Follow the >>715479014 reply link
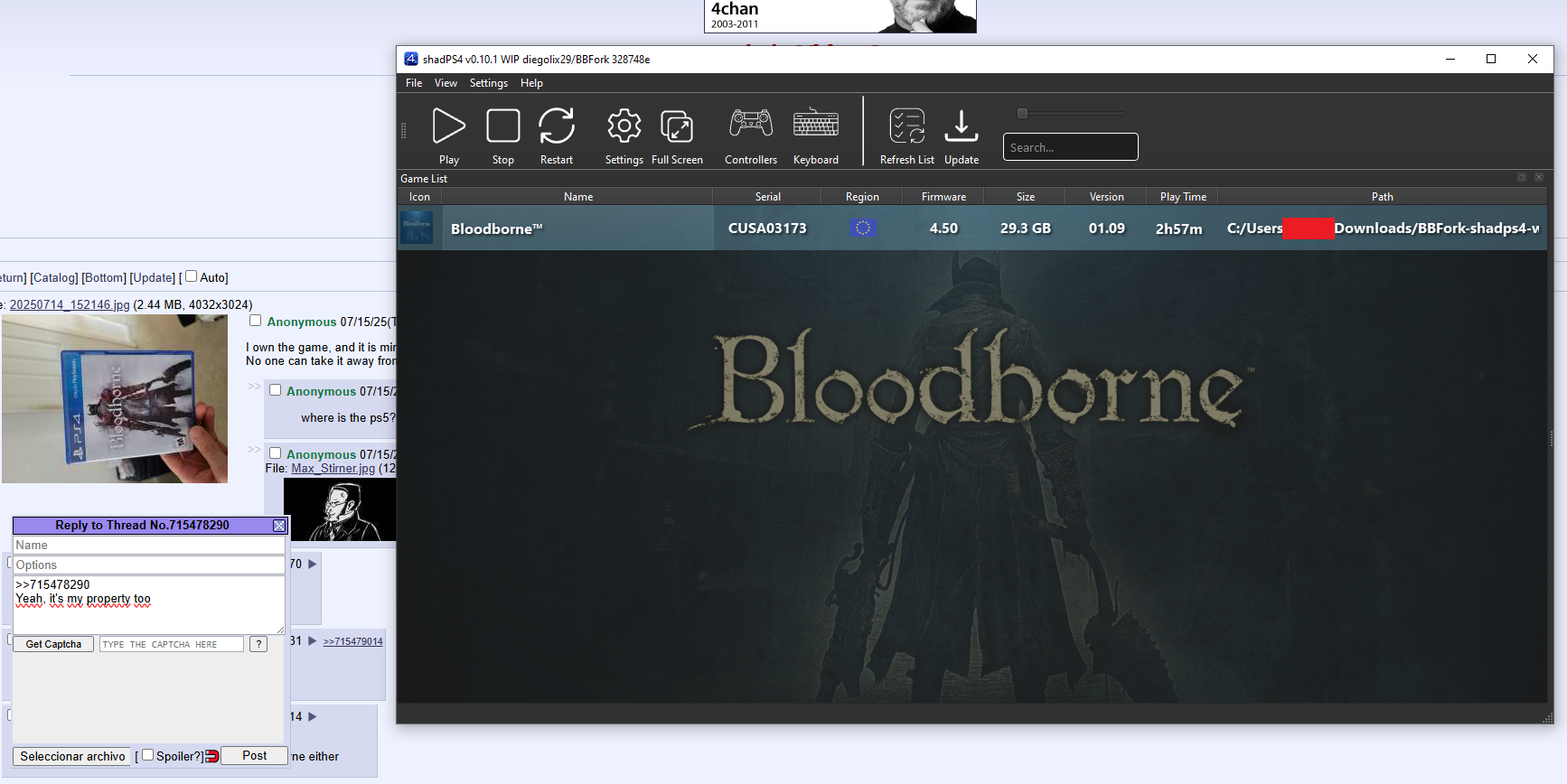 (353, 641)
